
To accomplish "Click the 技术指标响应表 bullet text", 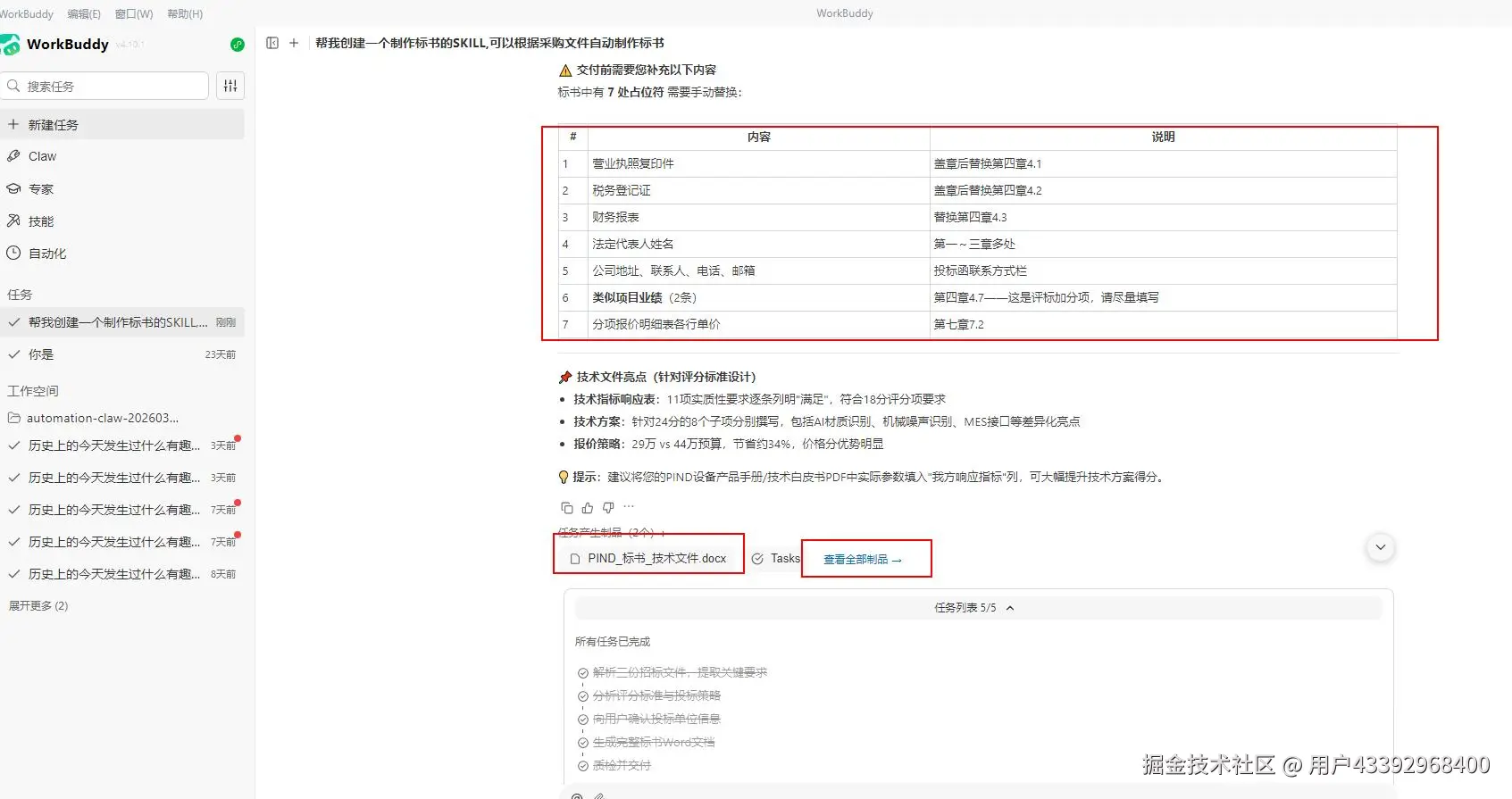I will (759, 399).
